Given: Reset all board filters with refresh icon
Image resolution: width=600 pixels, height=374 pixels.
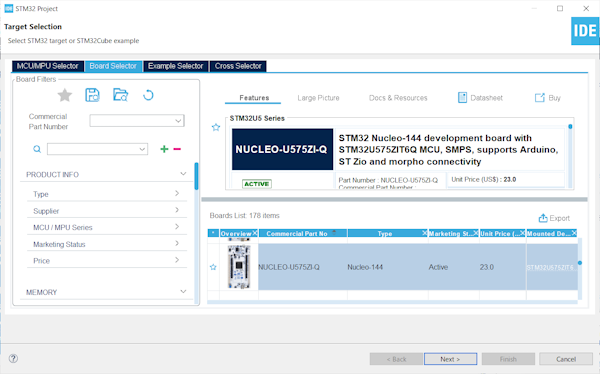Looking at the screenshot, I should (x=148, y=95).
